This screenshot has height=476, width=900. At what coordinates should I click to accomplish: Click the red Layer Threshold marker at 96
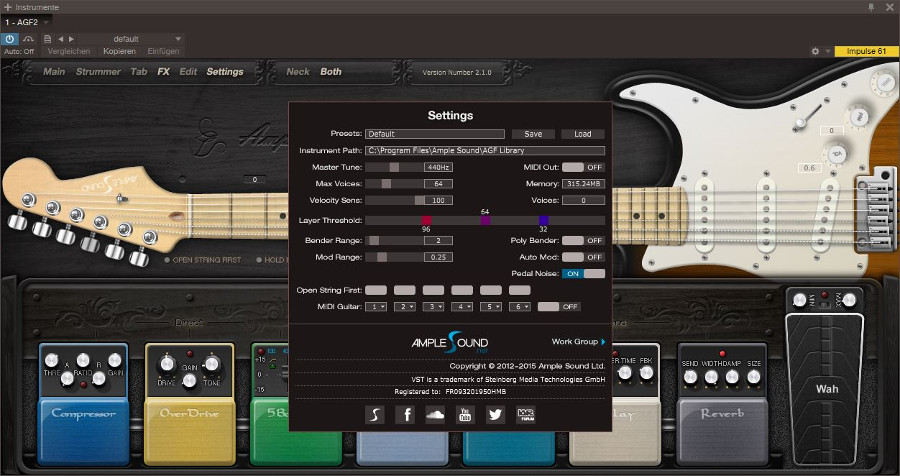[426, 220]
